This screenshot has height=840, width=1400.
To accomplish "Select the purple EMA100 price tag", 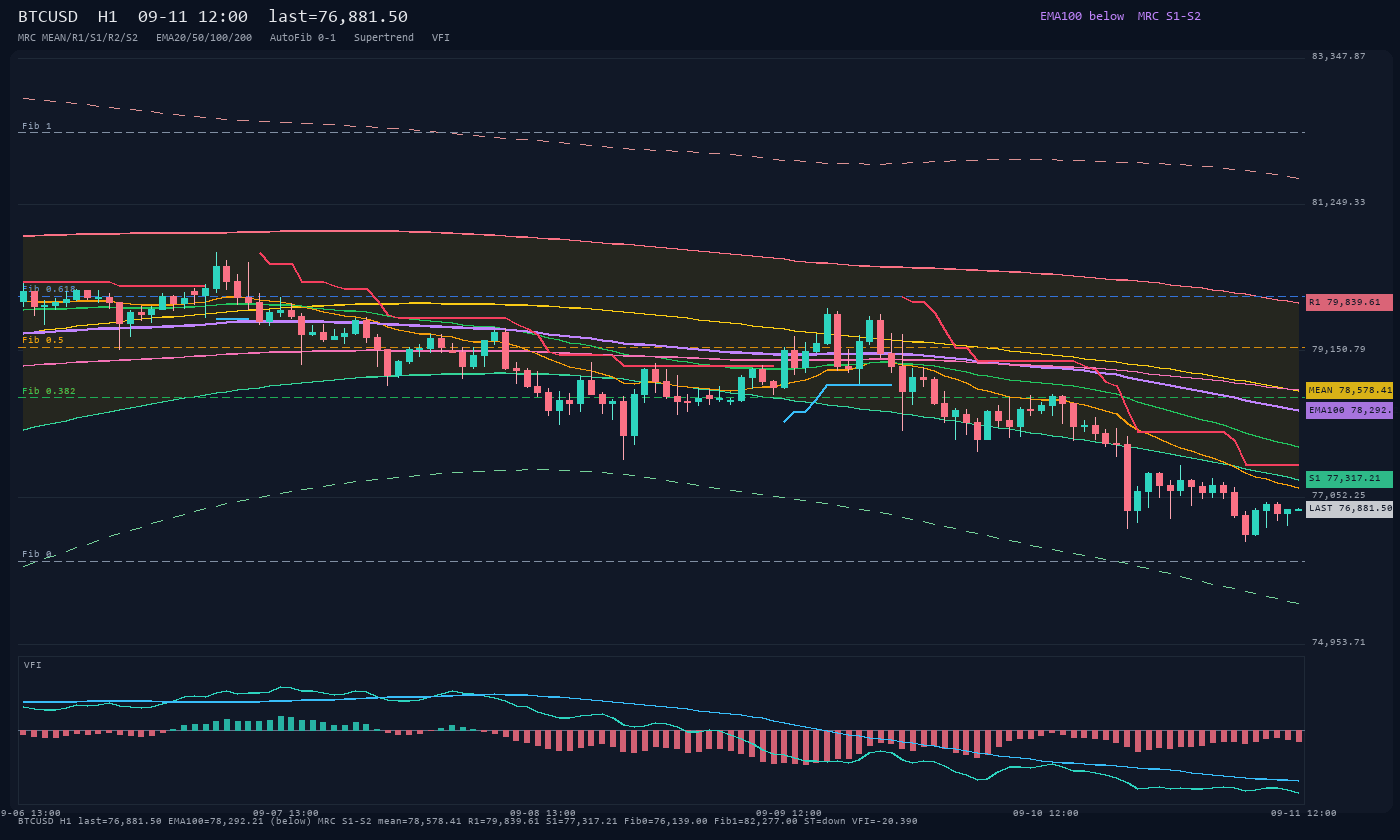I will coord(1349,410).
